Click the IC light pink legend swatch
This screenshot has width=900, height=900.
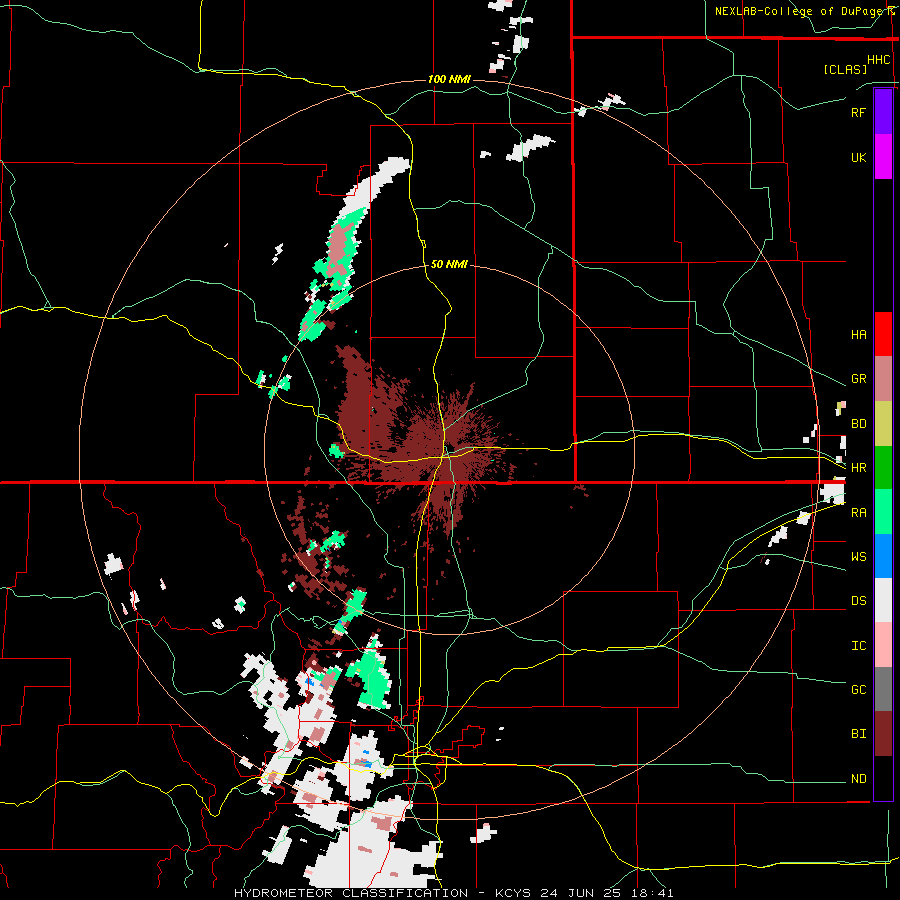(x=883, y=645)
